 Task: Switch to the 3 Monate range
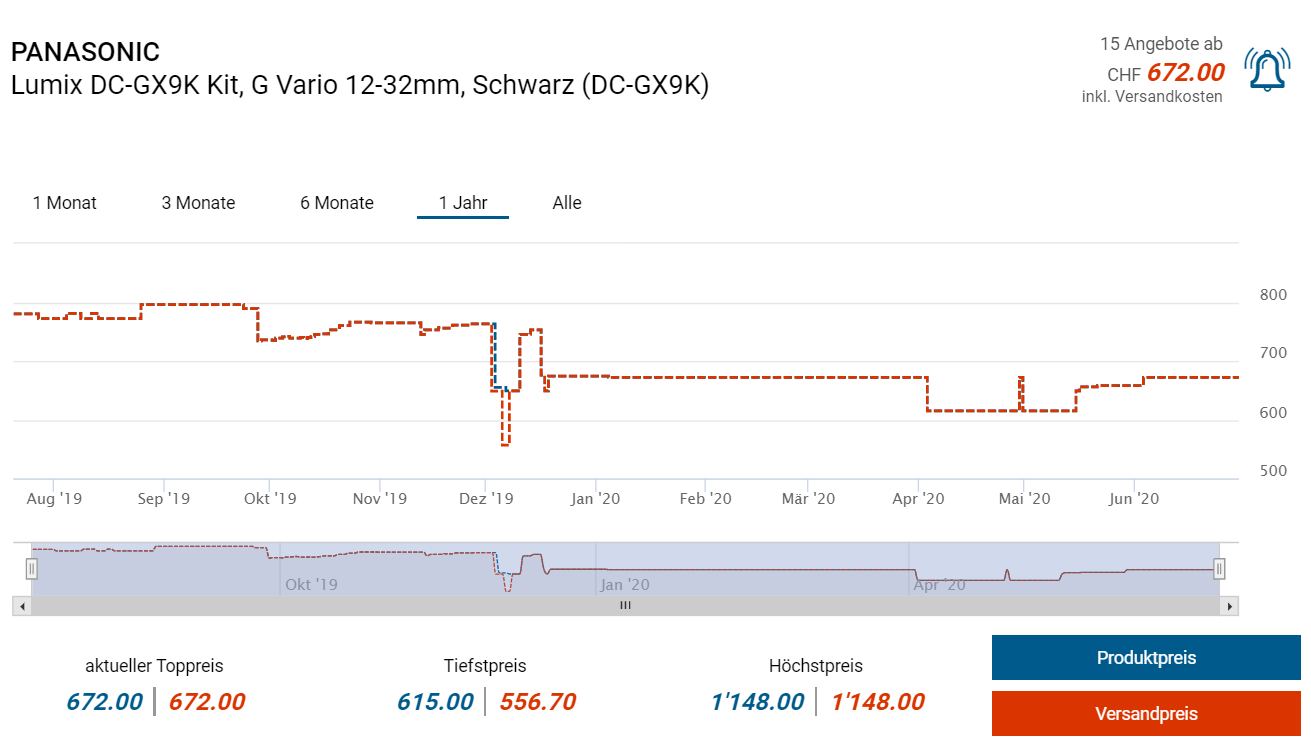tap(198, 203)
